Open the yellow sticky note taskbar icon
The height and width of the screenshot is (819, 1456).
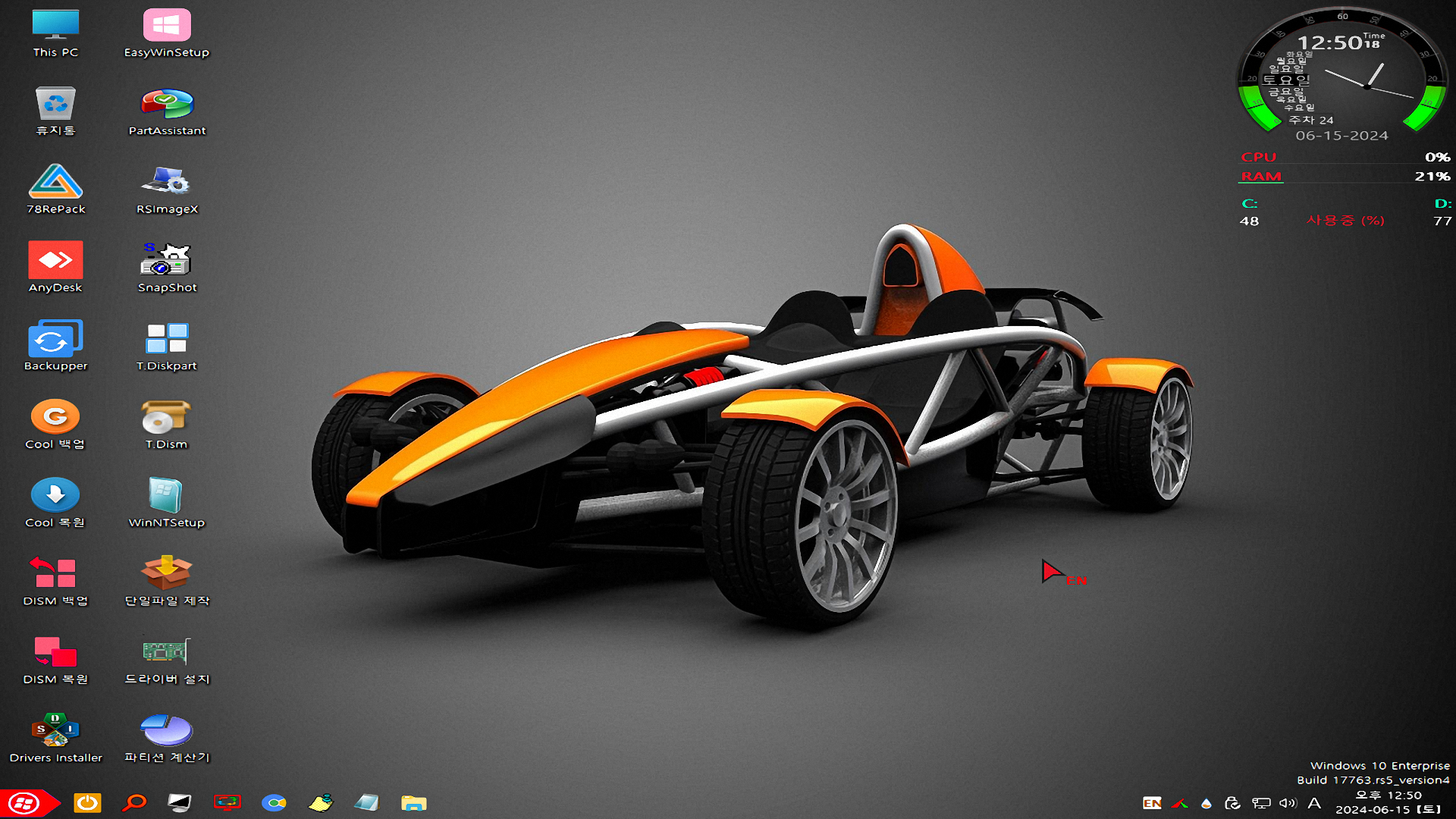click(x=321, y=803)
